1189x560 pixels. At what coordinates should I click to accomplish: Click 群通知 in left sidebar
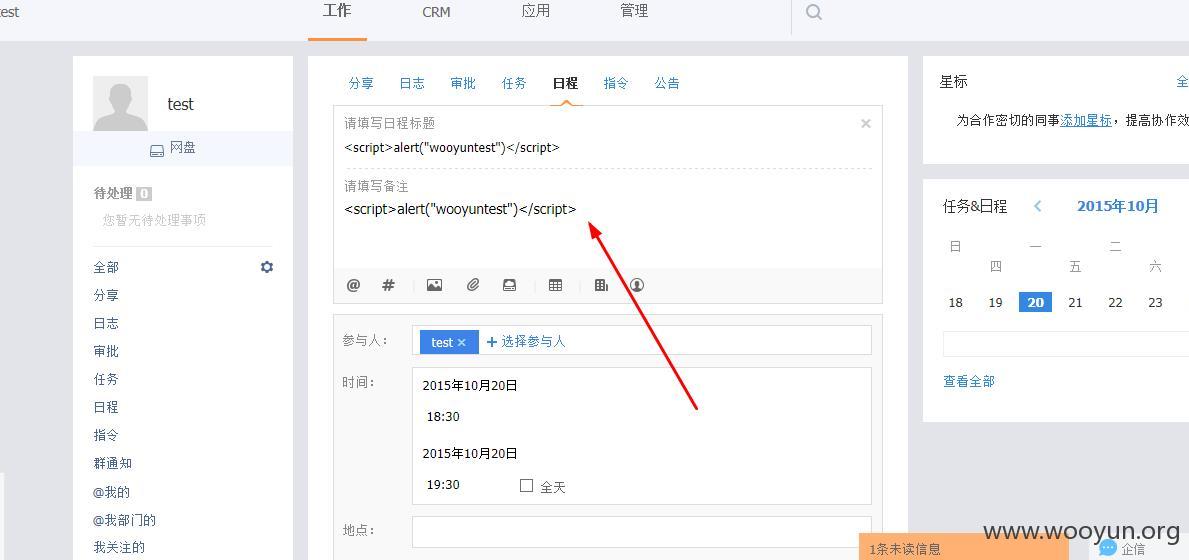pos(112,463)
